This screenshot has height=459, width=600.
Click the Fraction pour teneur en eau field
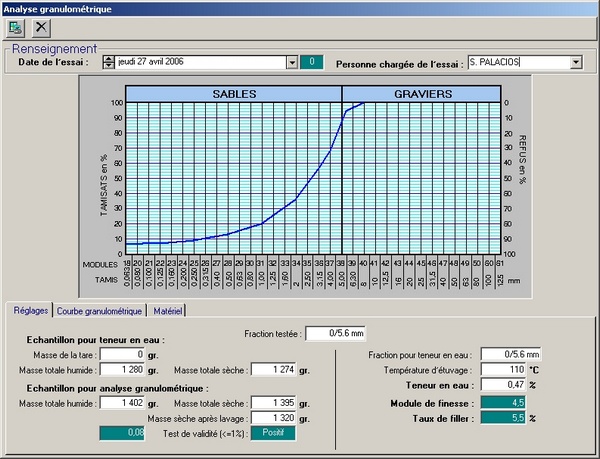pyautogui.click(x=511, y=354)
